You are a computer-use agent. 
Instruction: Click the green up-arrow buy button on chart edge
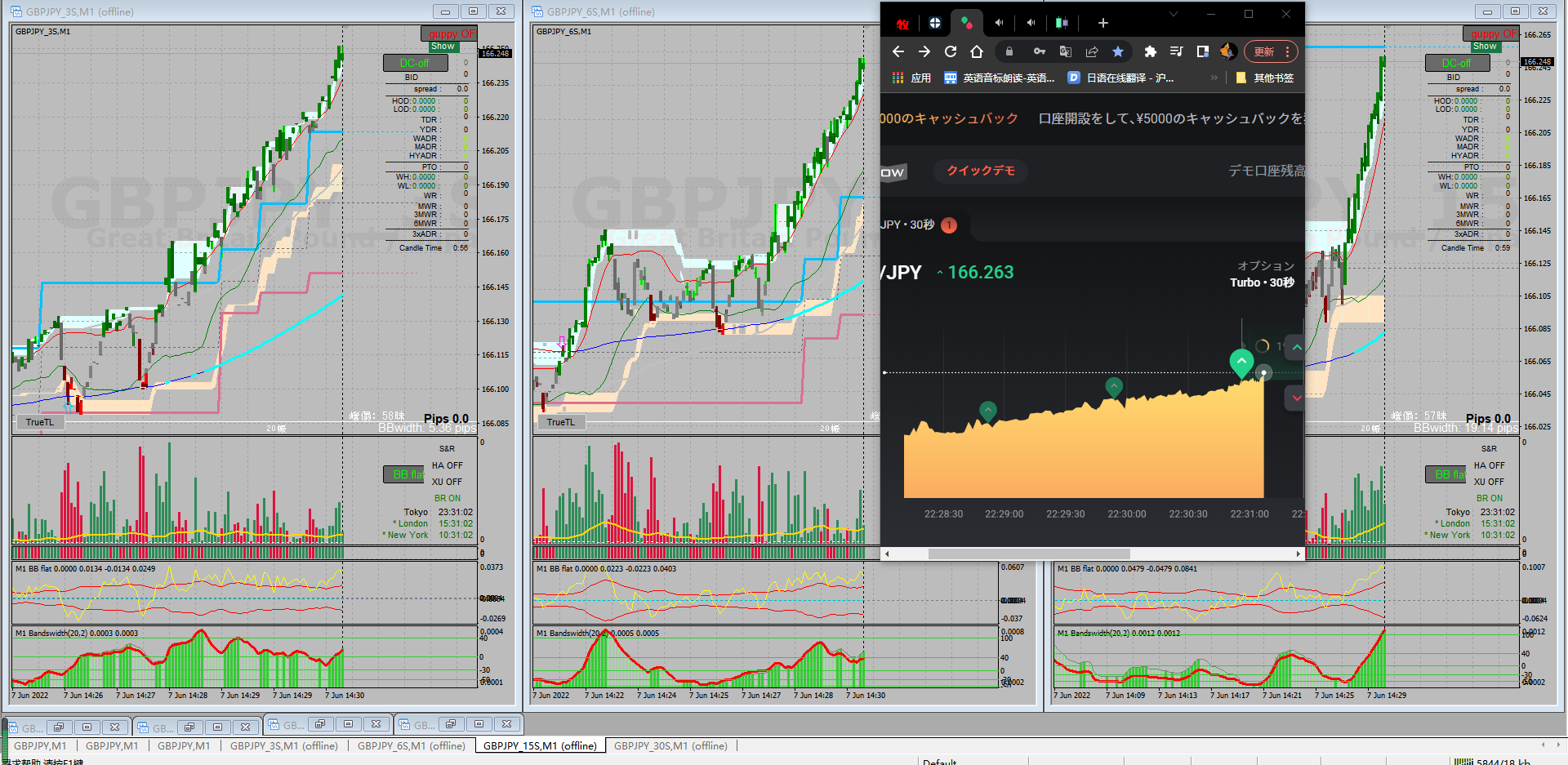pos(1296,347)
